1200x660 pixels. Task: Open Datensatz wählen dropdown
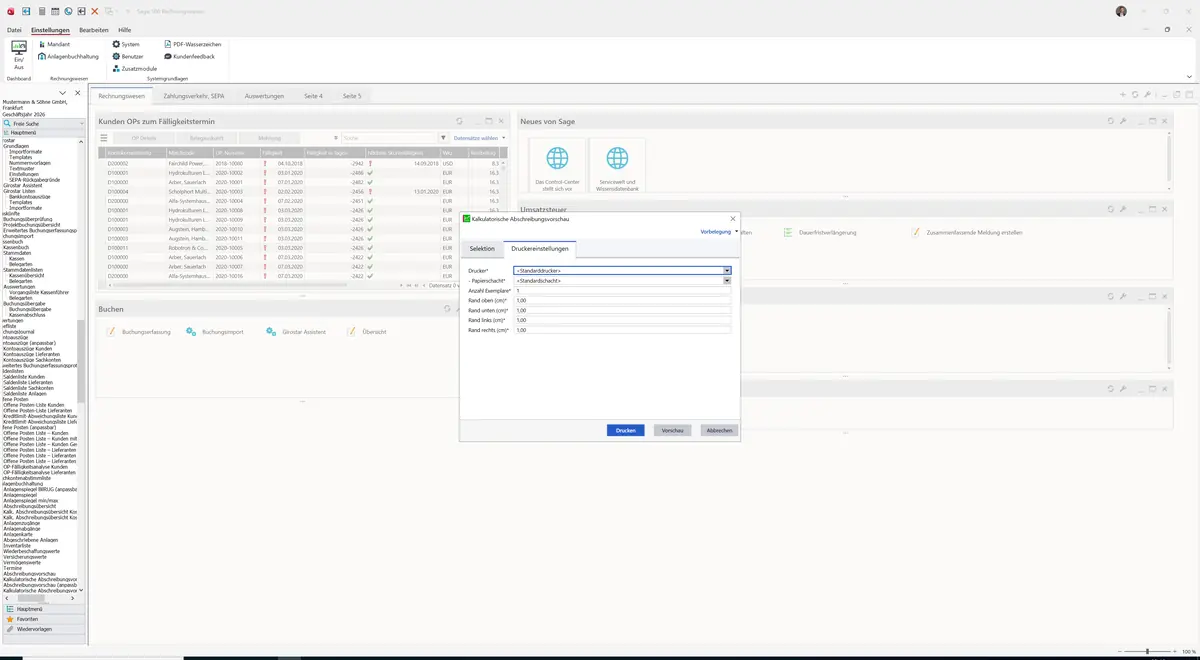[x=479, y=138]
